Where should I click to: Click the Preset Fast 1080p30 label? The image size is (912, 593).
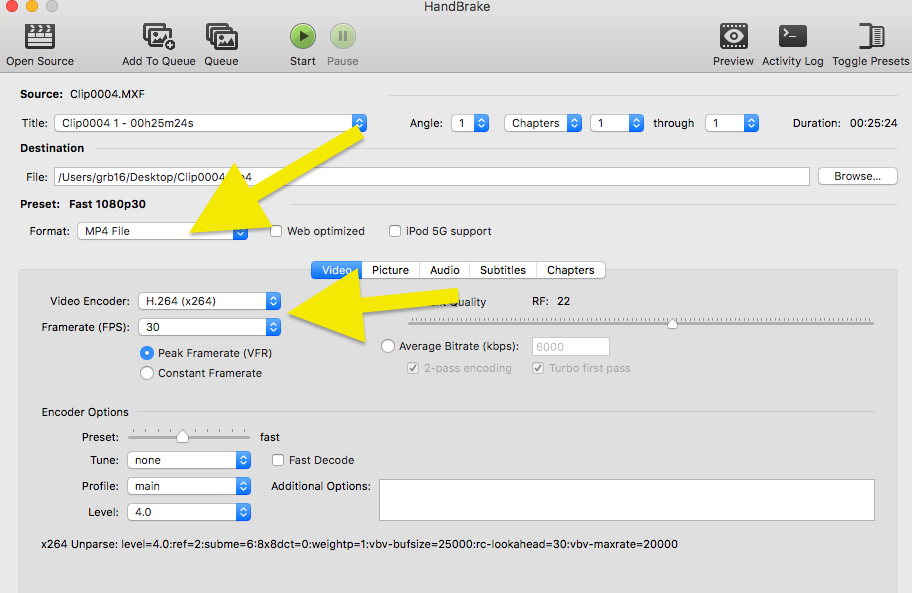click(107, 204)
